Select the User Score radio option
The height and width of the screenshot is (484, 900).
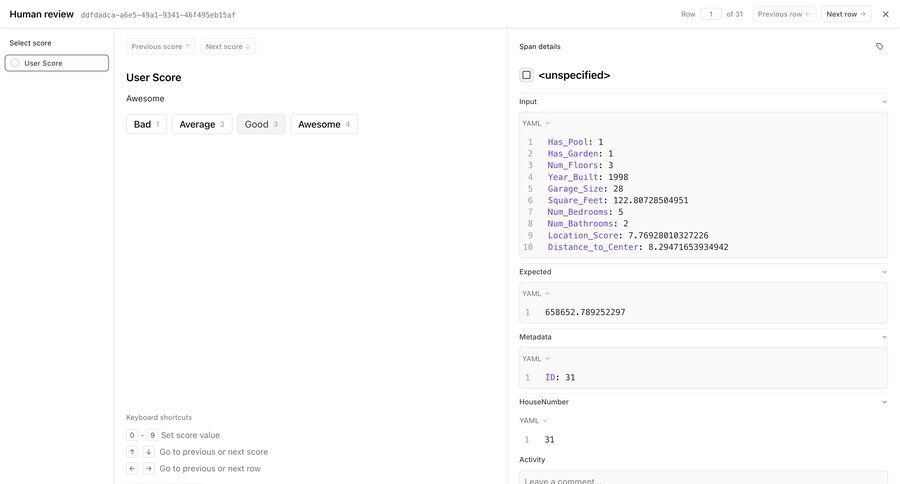tap(57, 63)
